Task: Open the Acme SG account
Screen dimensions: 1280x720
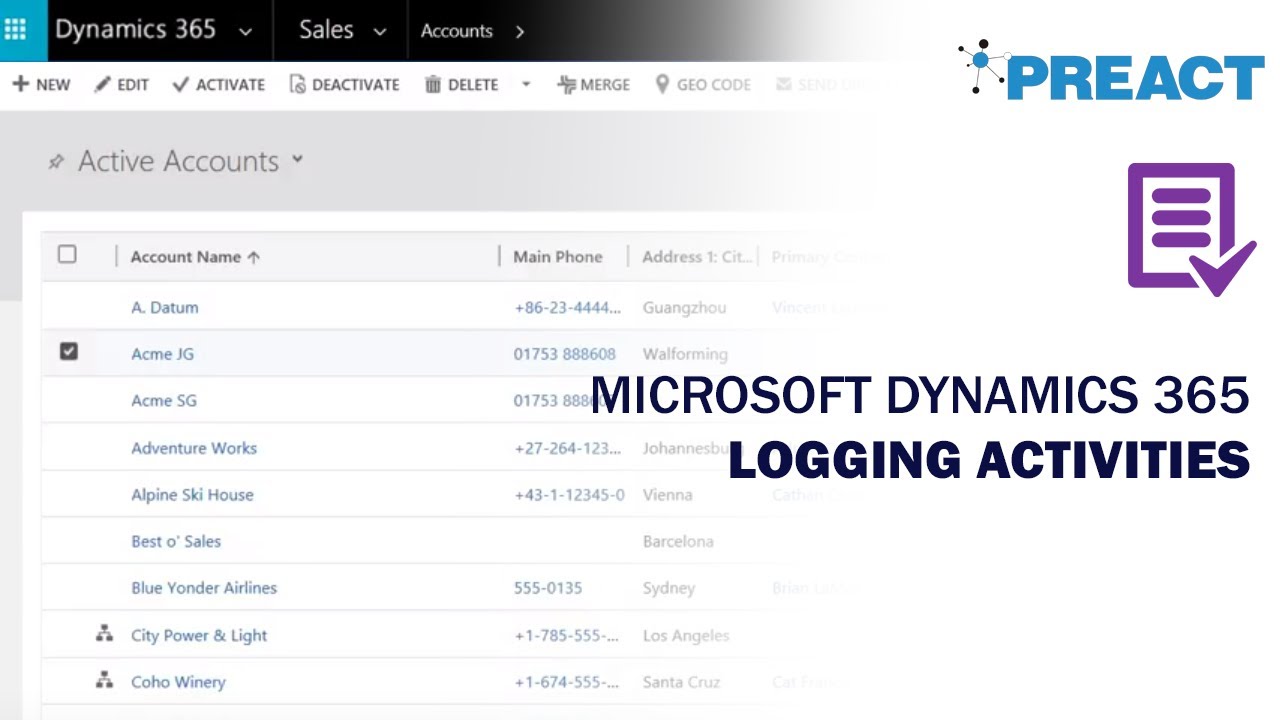Action: [164, 400]
